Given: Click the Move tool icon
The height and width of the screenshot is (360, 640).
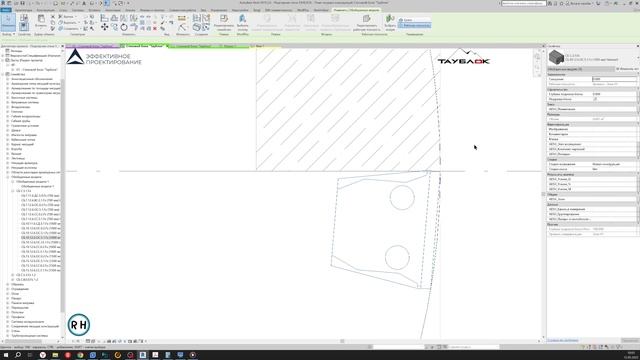Looking at the screenshot, I should tap(104, 27).
